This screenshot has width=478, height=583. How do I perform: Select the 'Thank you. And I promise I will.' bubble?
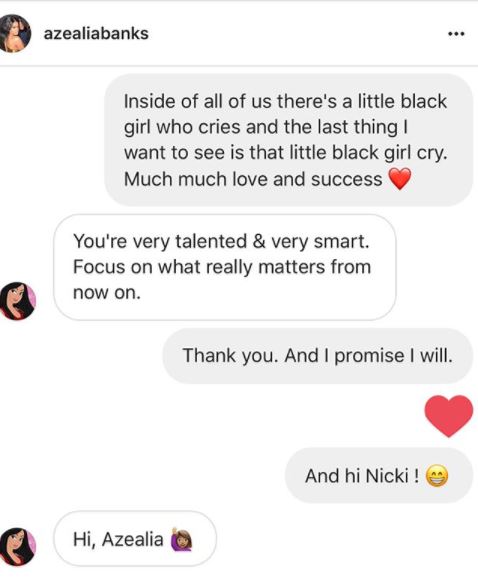318,355
